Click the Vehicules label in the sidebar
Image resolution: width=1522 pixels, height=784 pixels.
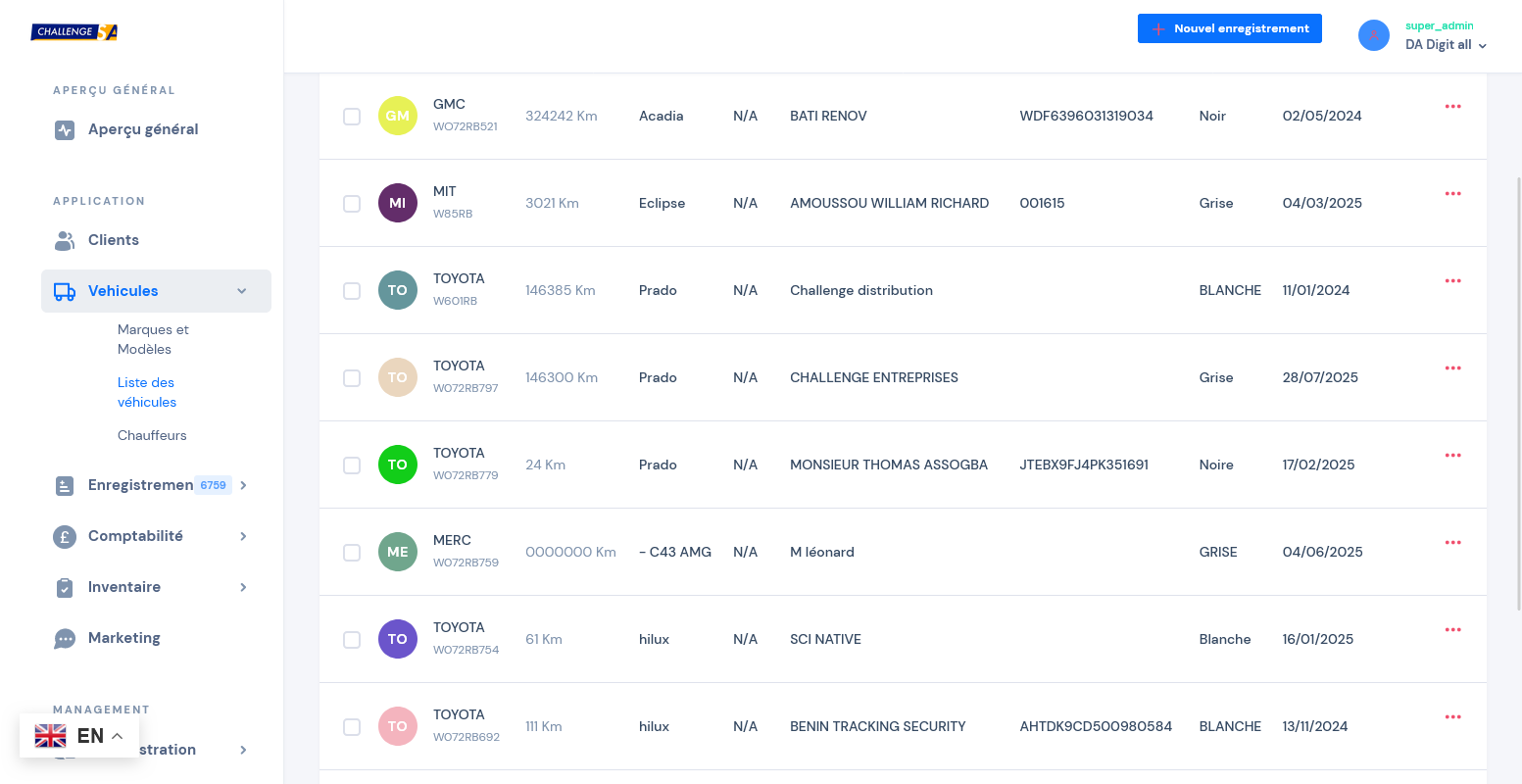point(123,291)
